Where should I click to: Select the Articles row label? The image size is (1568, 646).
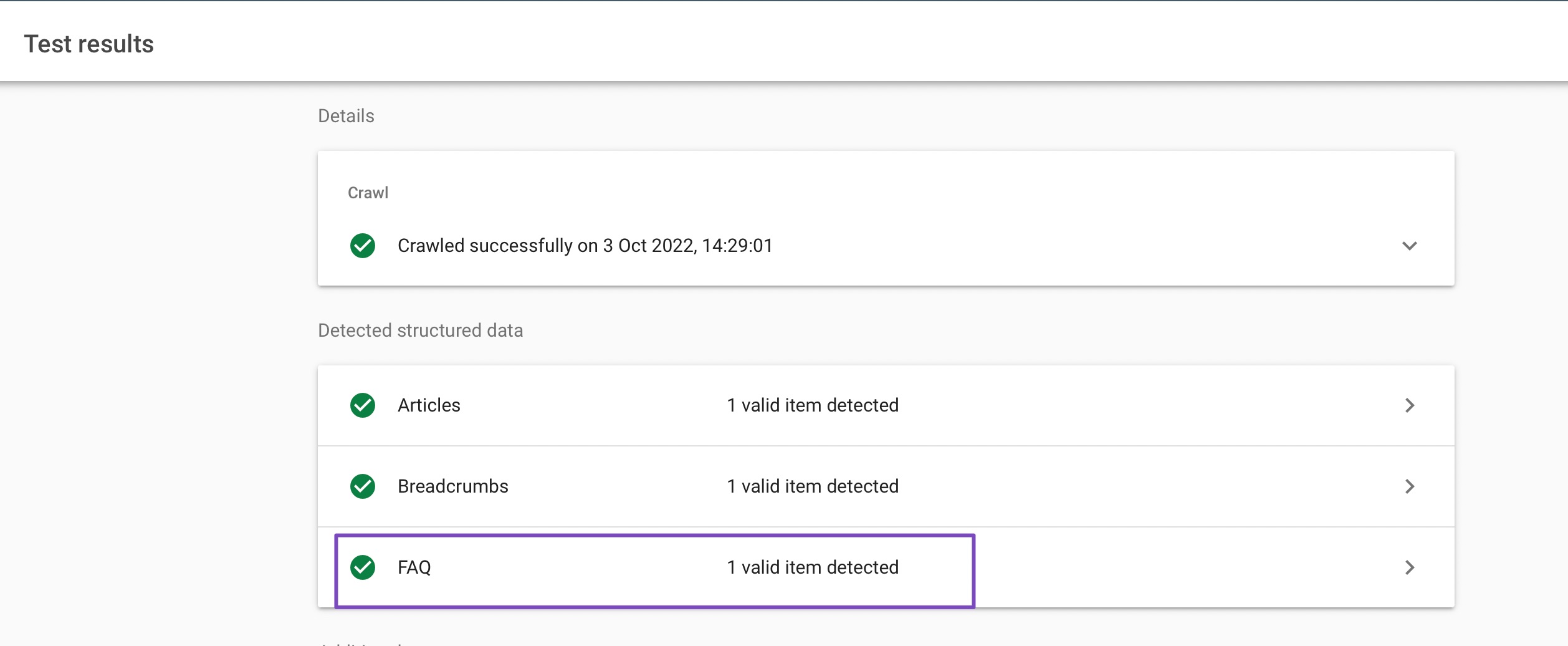[x=429, y=405]
